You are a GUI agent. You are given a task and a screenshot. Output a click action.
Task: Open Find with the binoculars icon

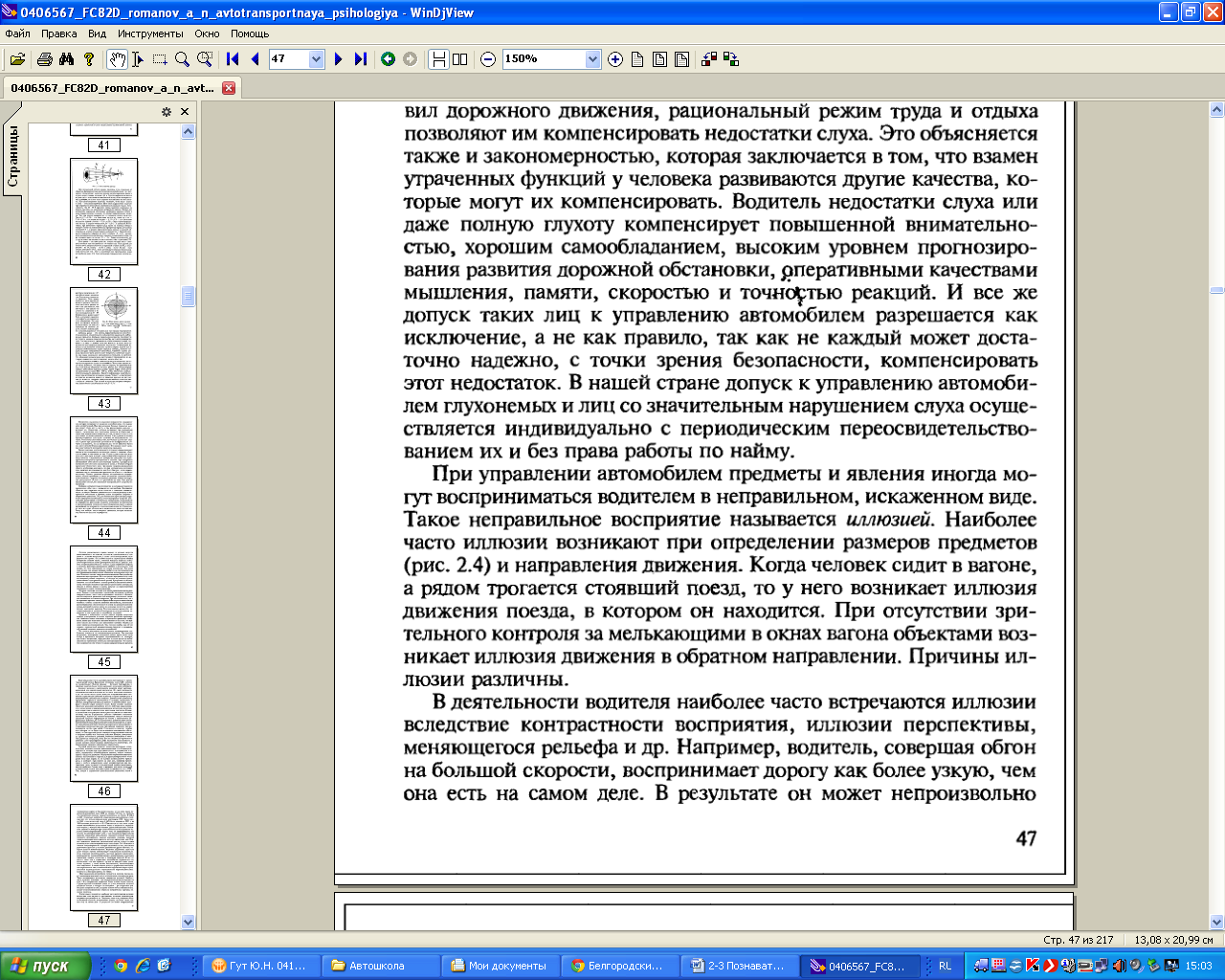66,59
